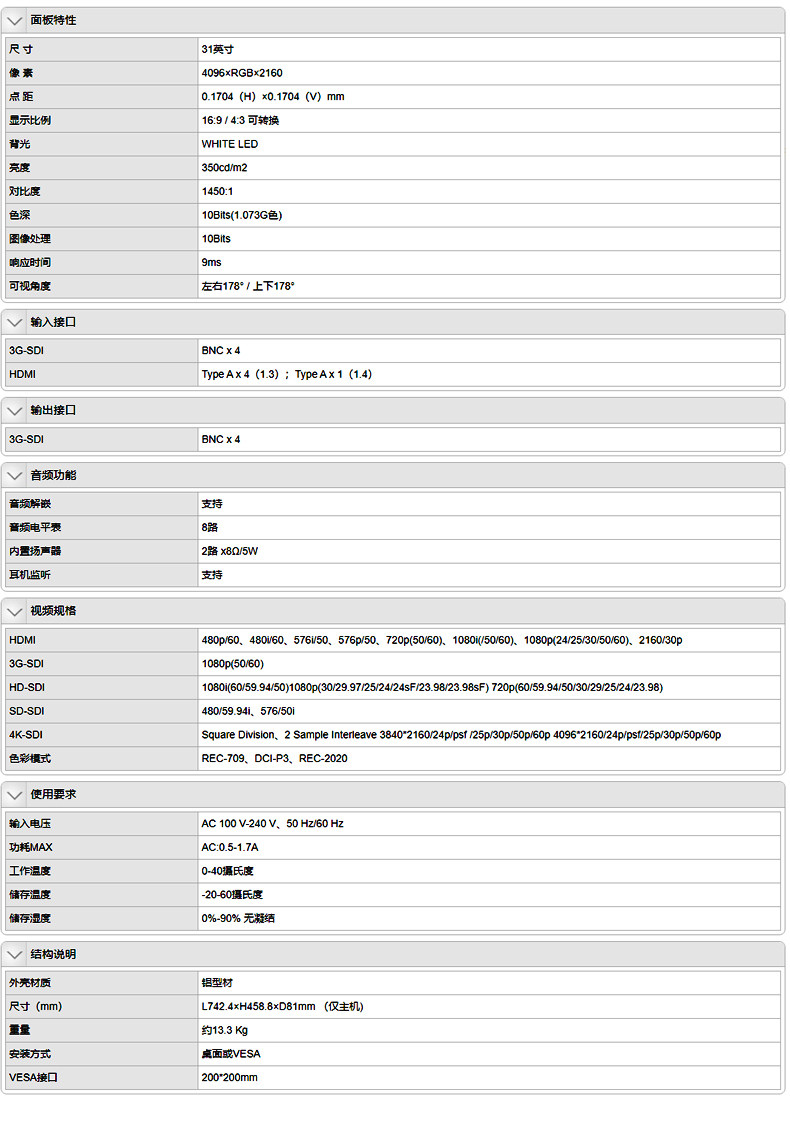Collapse the 使用要求 section arrow
The height and width of the screenshot is (1140, 790).
click(x=14, y=794)
